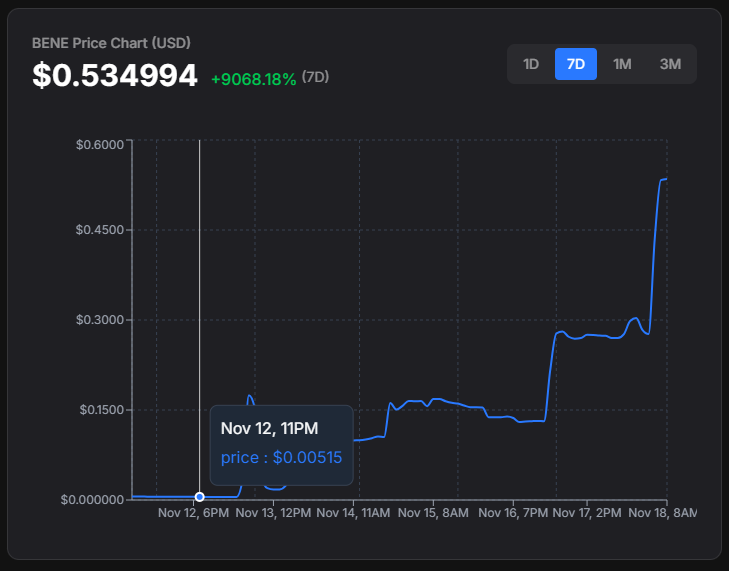Click the current price $0.534994
729x571 pixels.
115,75
